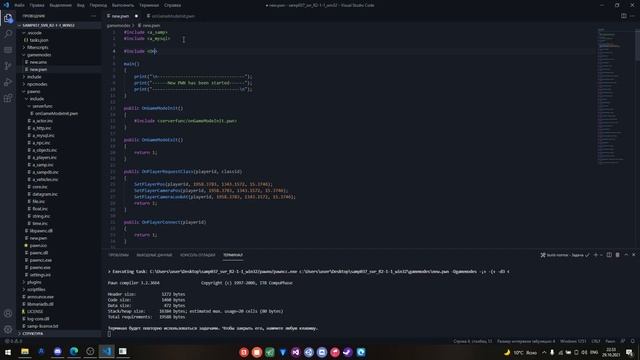640x360 pixels.
Task: Open the Search view in activity bar
Action: 8,34
